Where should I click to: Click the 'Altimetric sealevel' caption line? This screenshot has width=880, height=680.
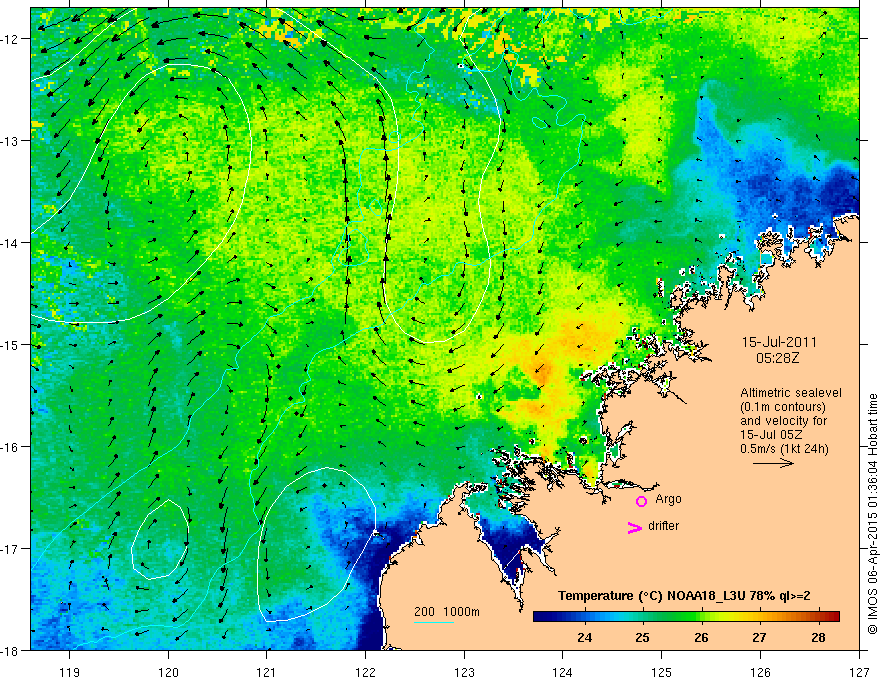point(791,393)
